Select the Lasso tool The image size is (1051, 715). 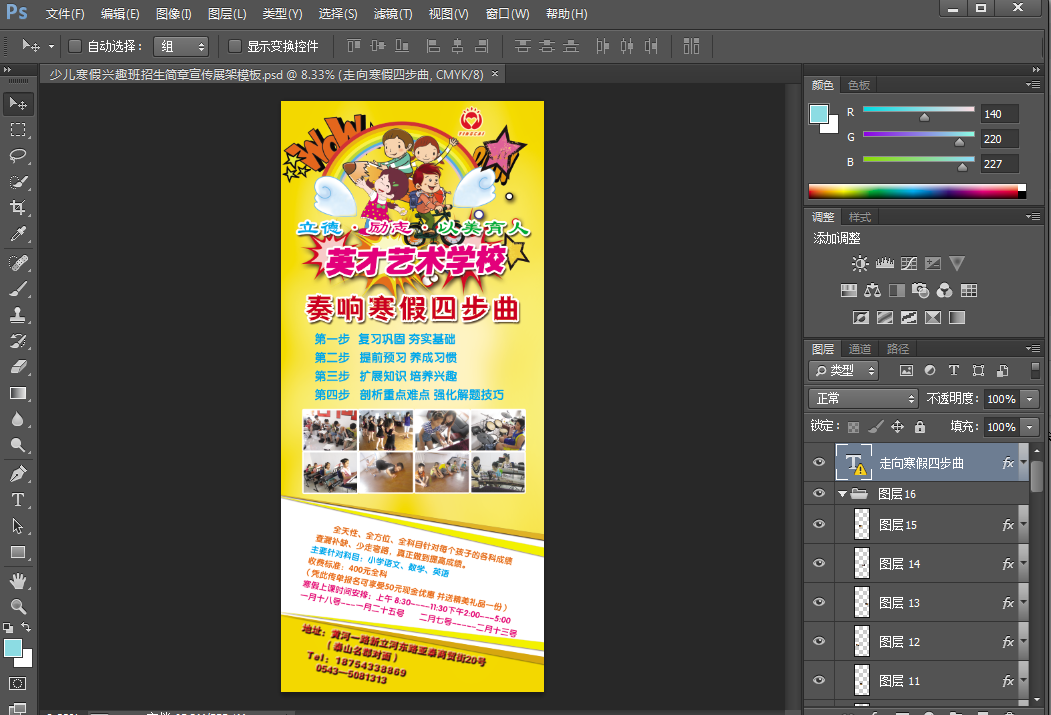[18, 156]
